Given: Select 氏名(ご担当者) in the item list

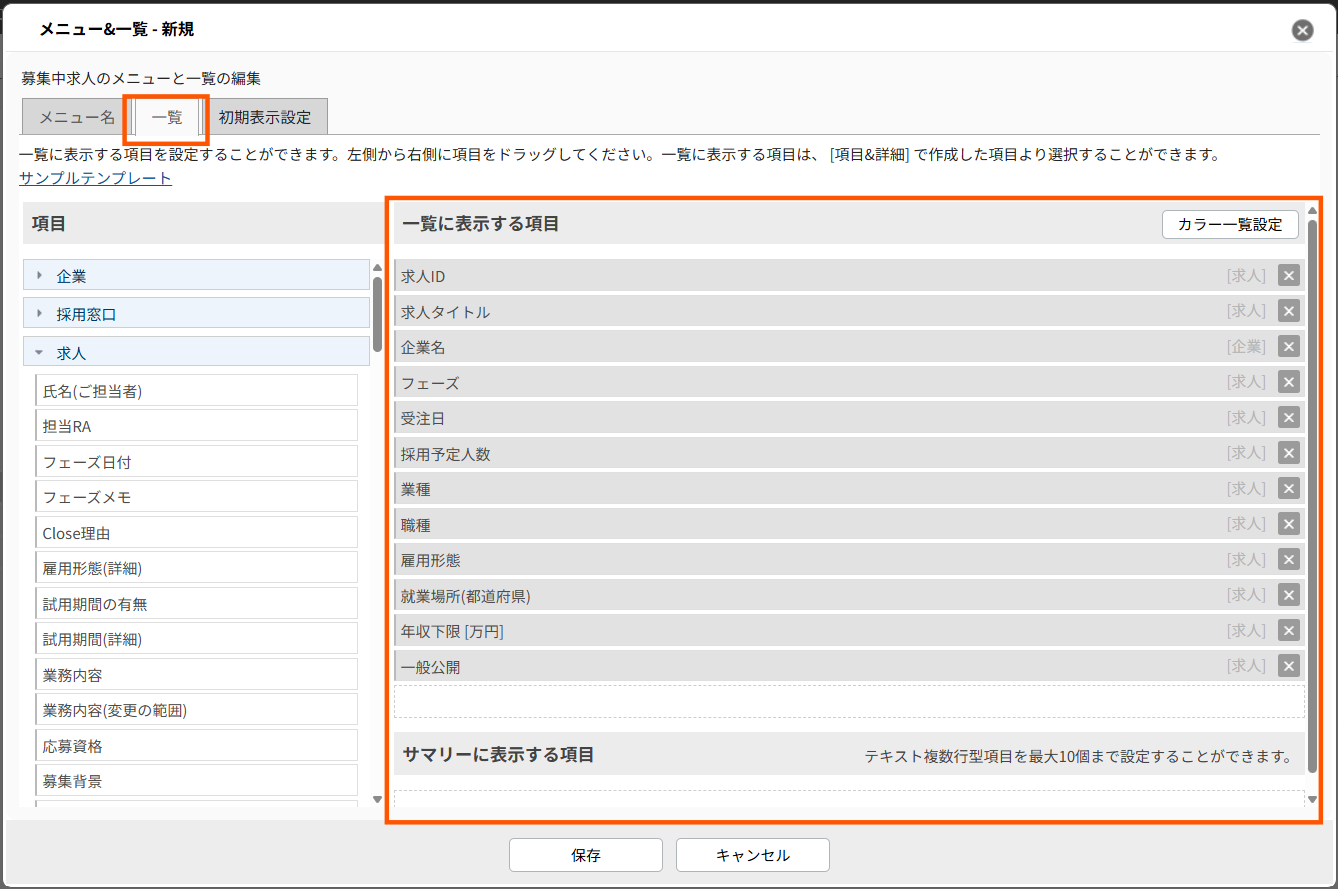Looking at the screenshot, I should [x=196, y=391].
